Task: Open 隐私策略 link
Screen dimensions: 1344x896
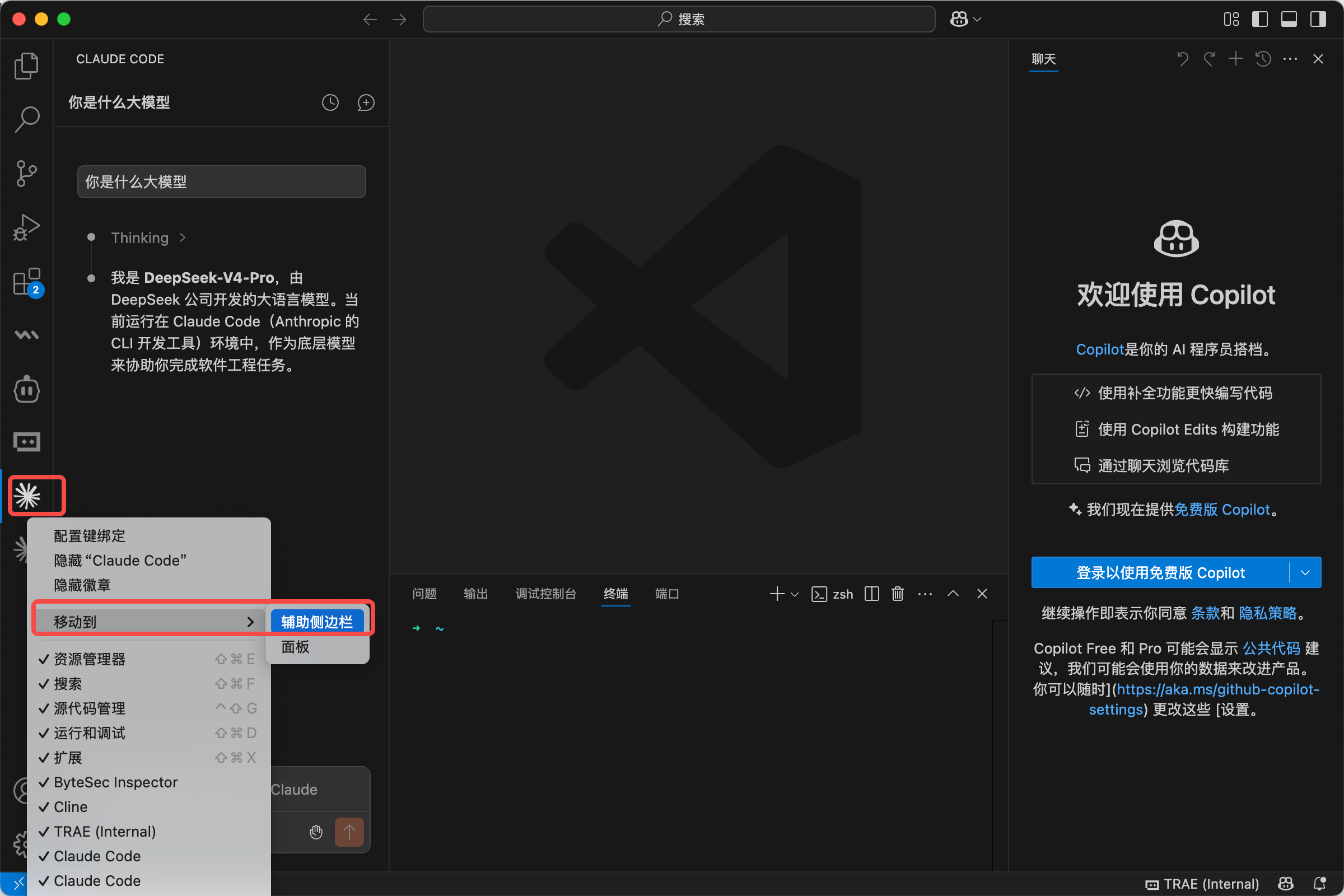Action: point(1268,613)
